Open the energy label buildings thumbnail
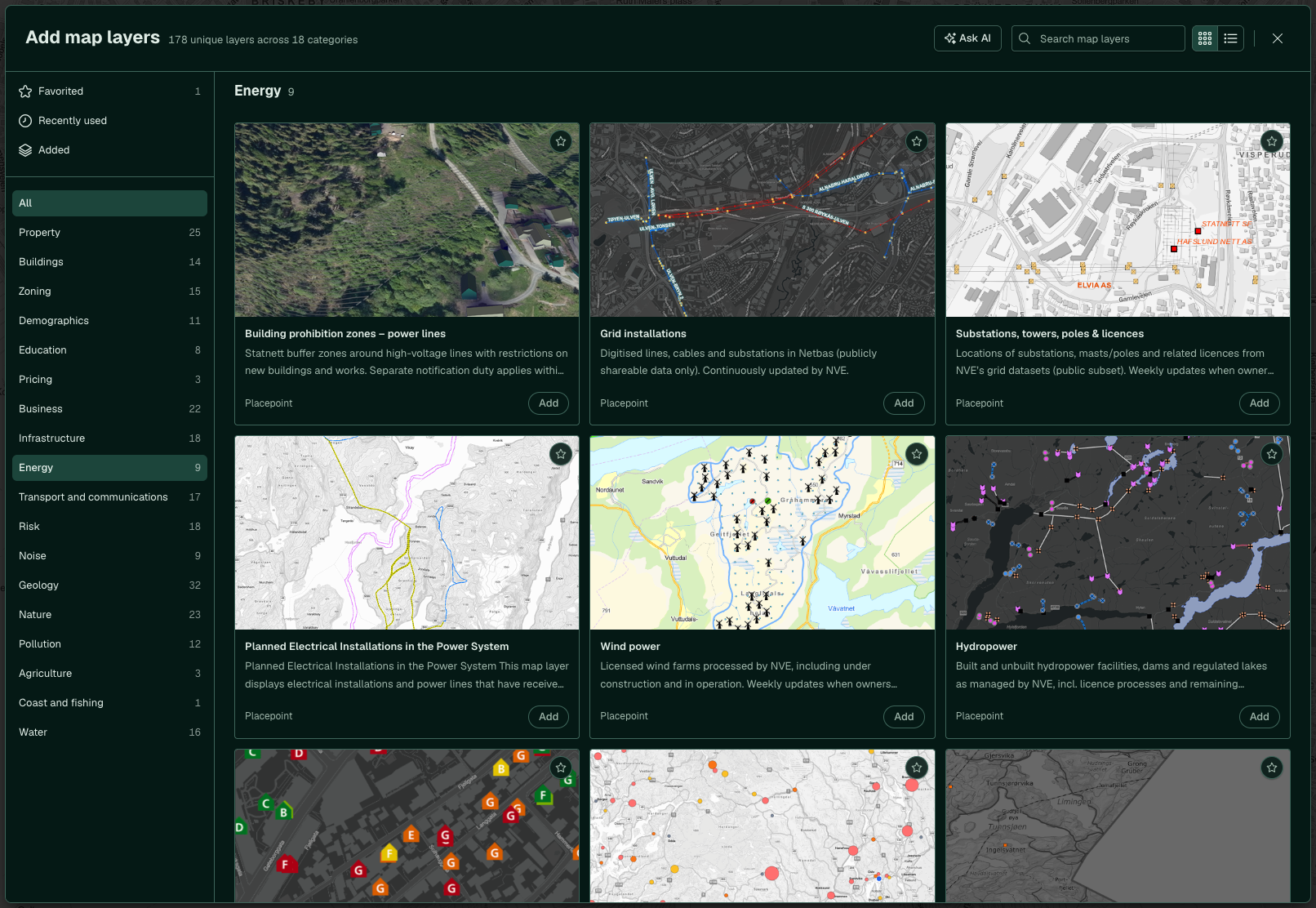This screenshot has width=1316, height=908. 407,826
